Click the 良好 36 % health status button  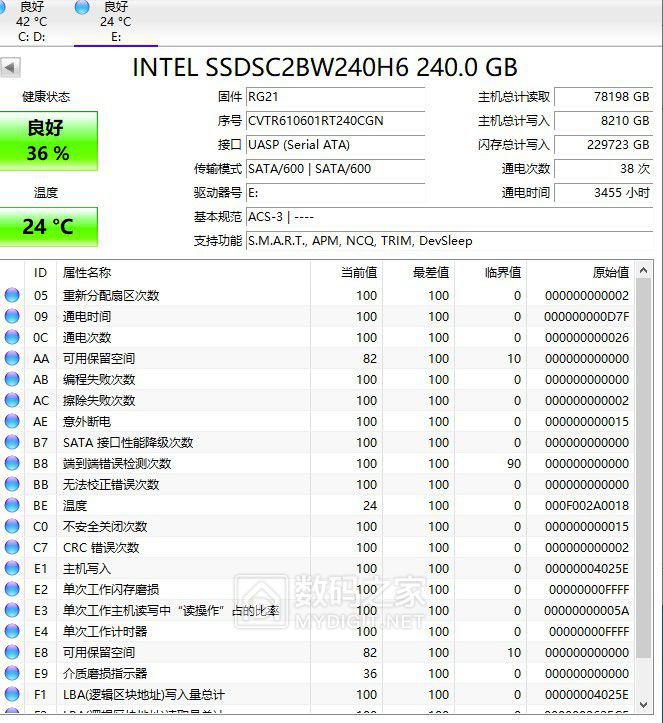[48, 141]
